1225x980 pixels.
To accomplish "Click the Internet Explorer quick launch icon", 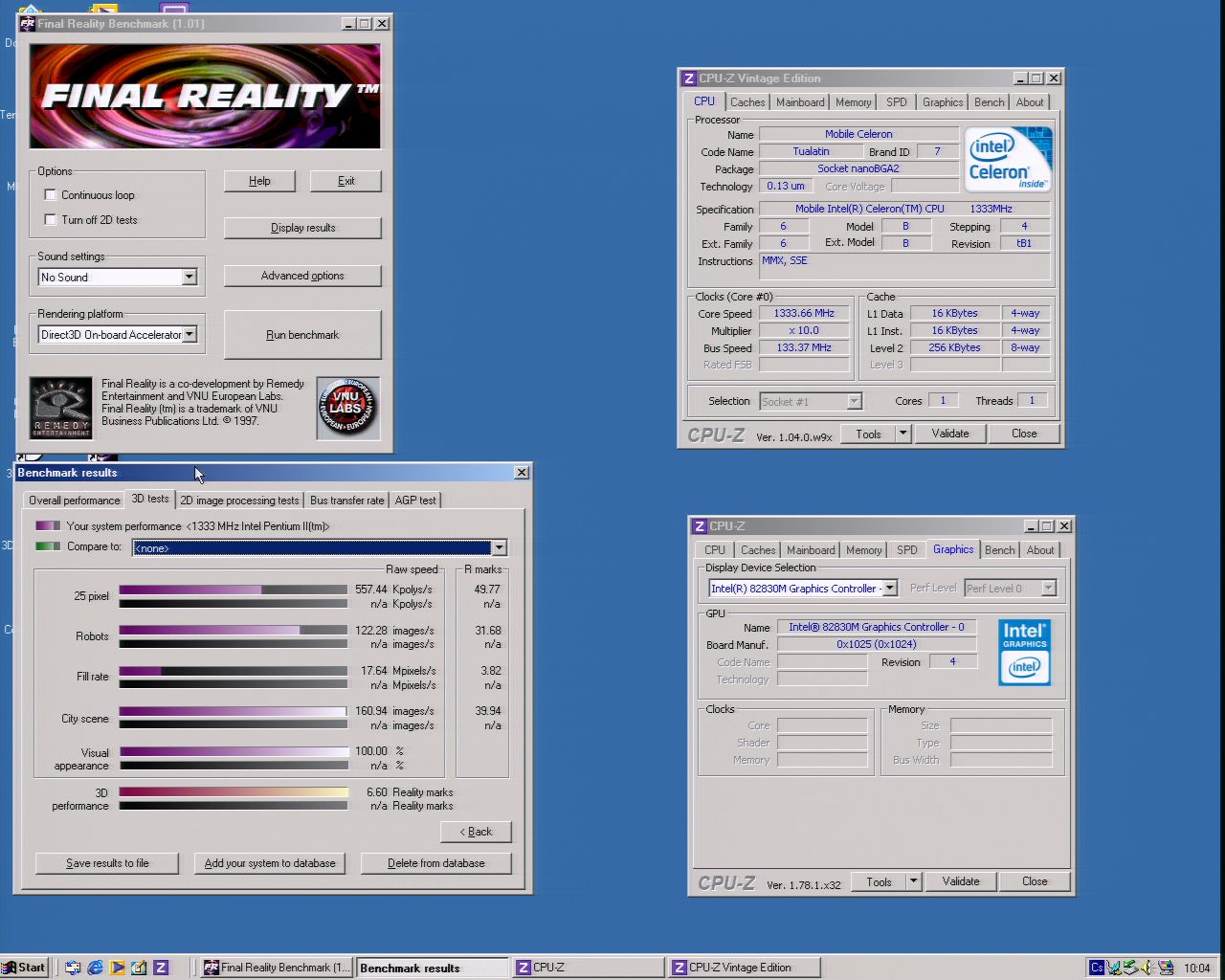I will tap(95, 968).
